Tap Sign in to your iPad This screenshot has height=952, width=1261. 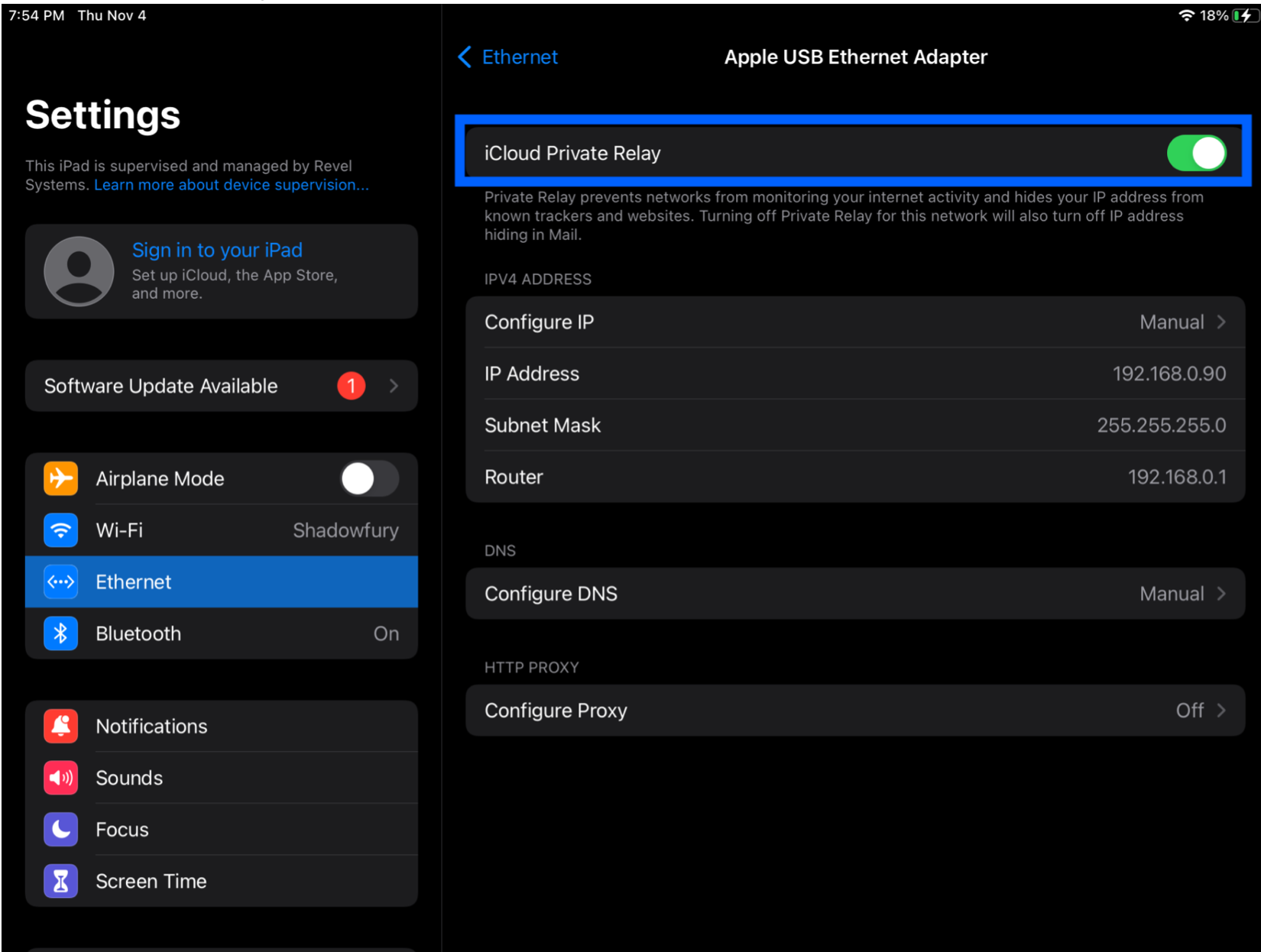[217, 250]
